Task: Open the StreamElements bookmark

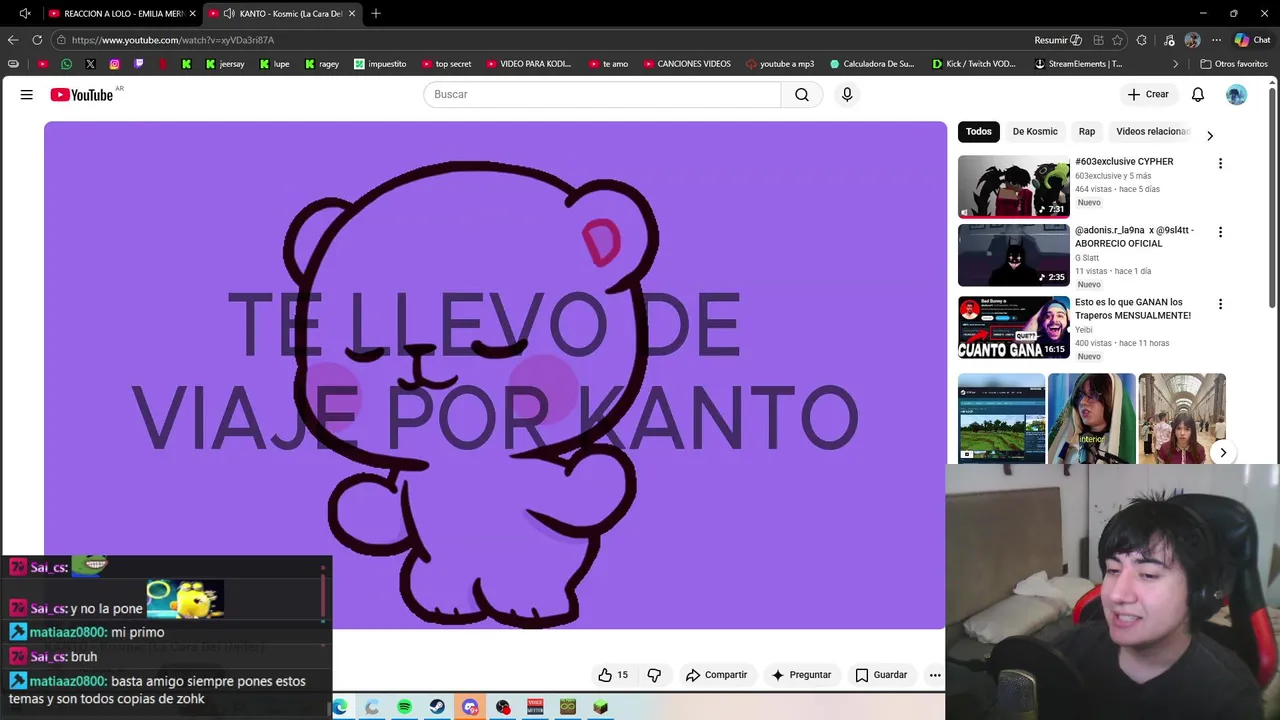Action: [x=1078, y=64]
